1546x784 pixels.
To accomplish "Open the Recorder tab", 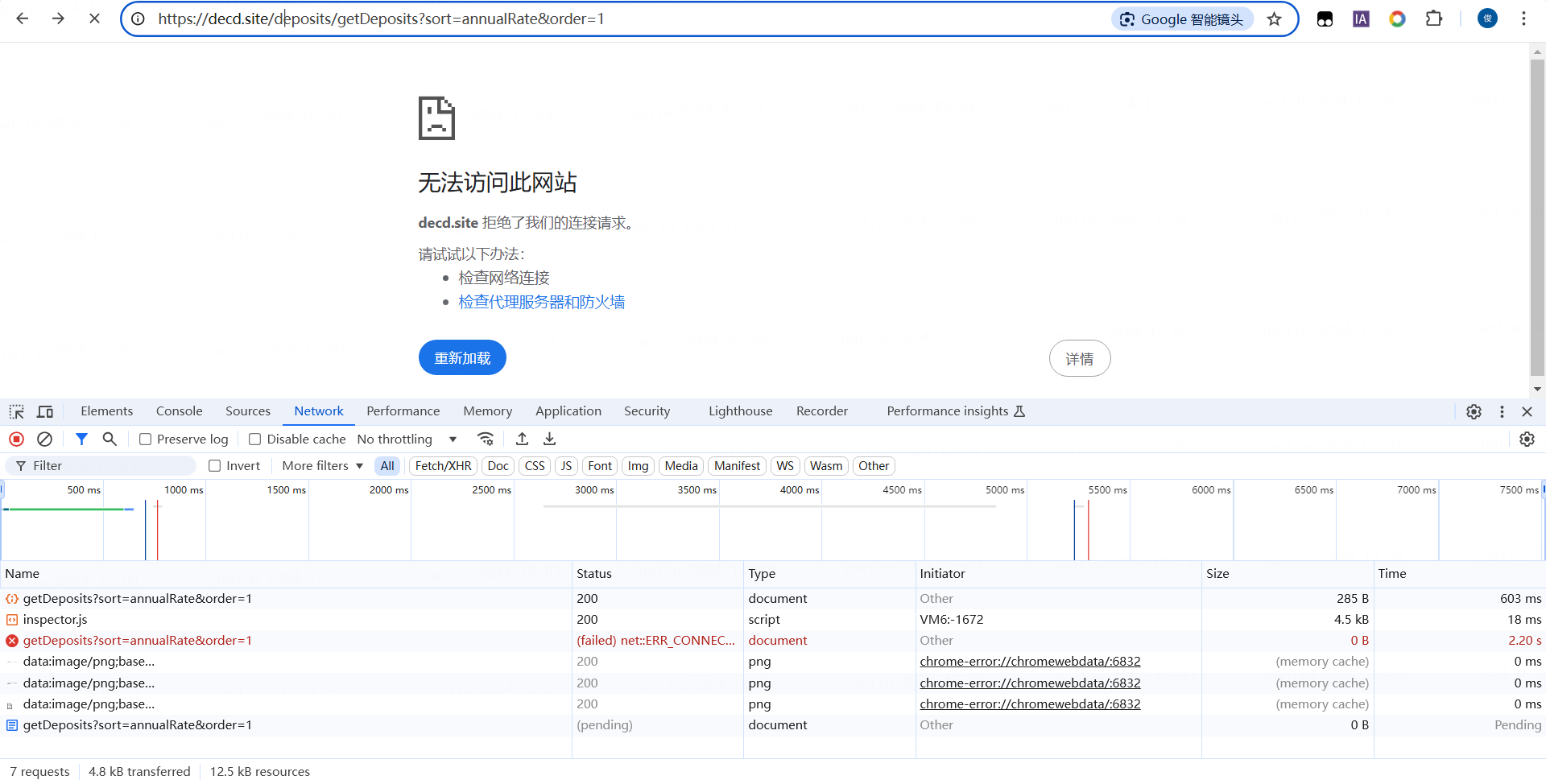I will (822, 411).
